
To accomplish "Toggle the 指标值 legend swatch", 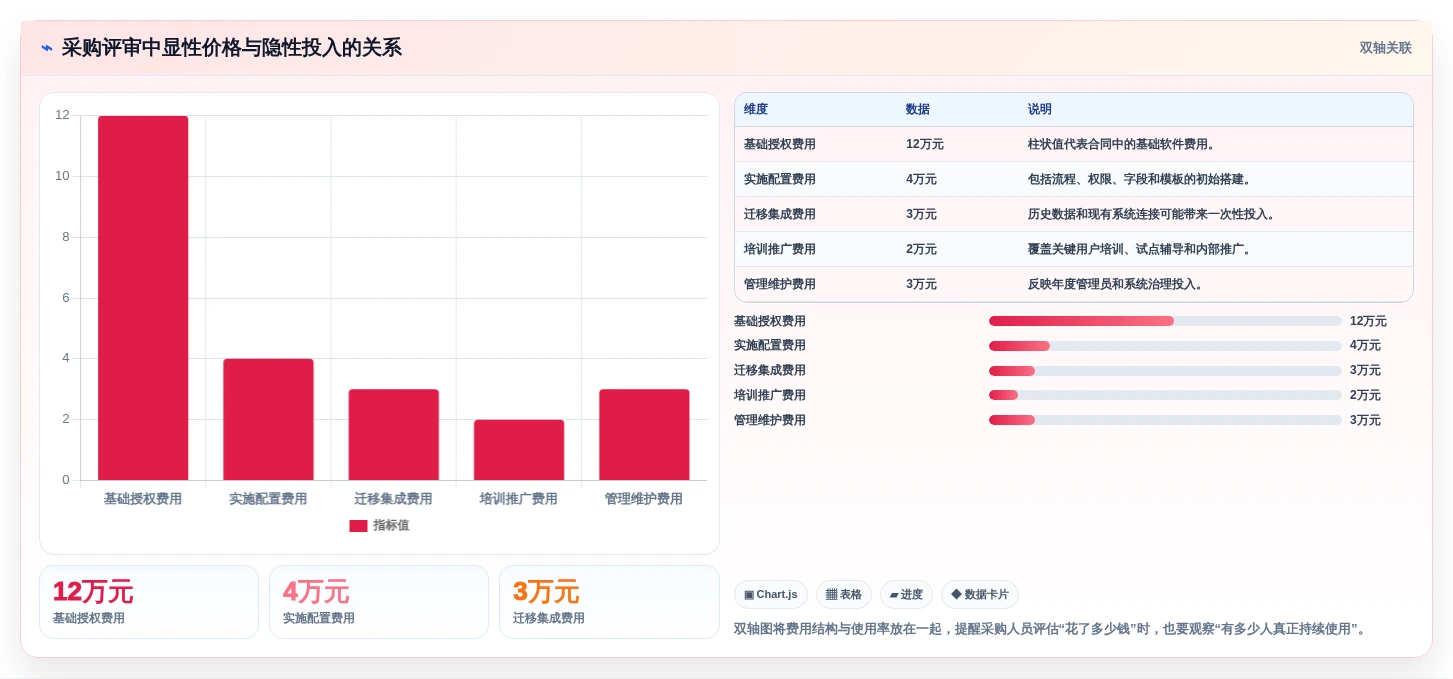I will [358, 526].
